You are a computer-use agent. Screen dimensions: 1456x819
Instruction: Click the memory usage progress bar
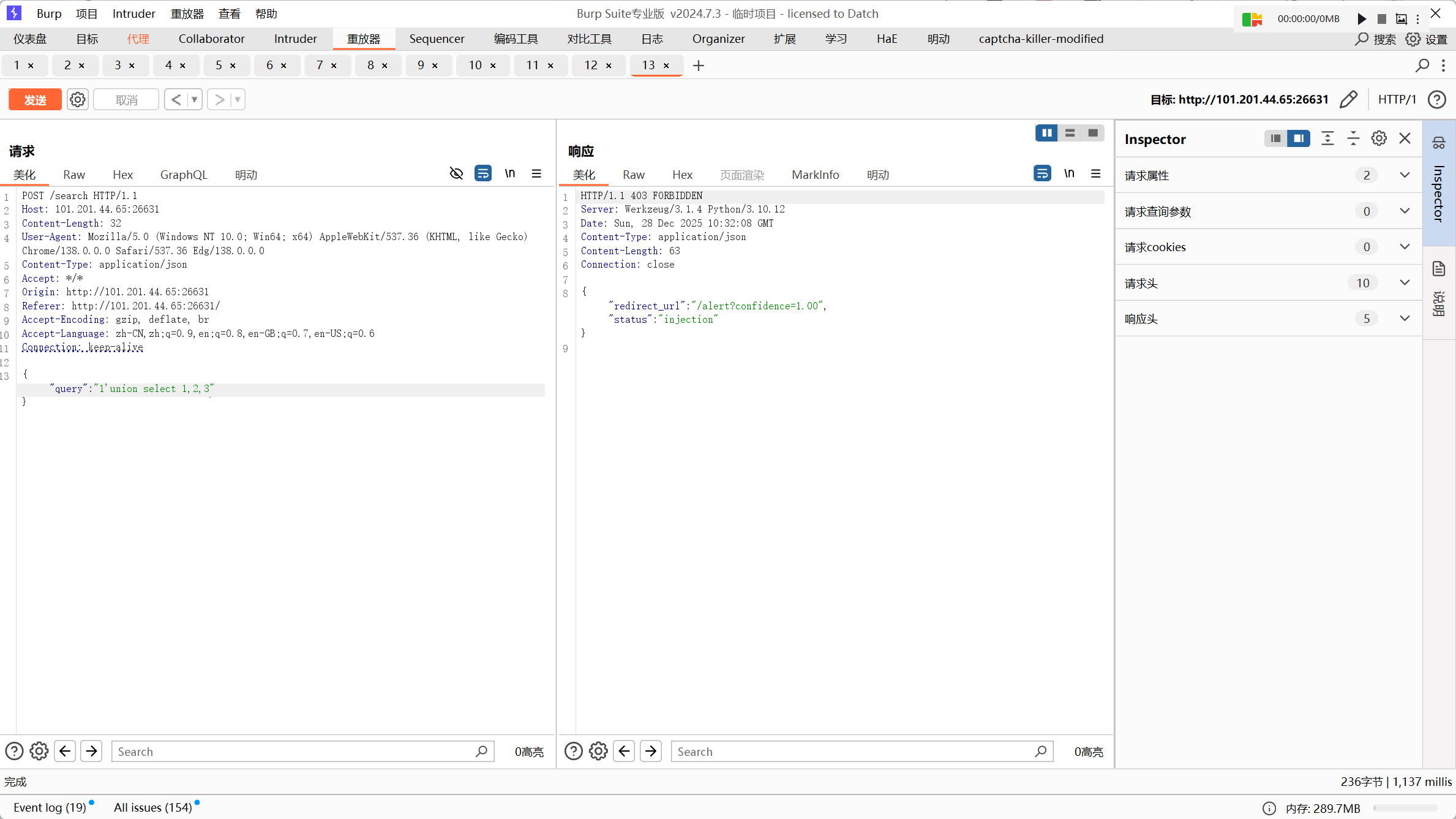pyautogui.click(x=1405, y=808)
